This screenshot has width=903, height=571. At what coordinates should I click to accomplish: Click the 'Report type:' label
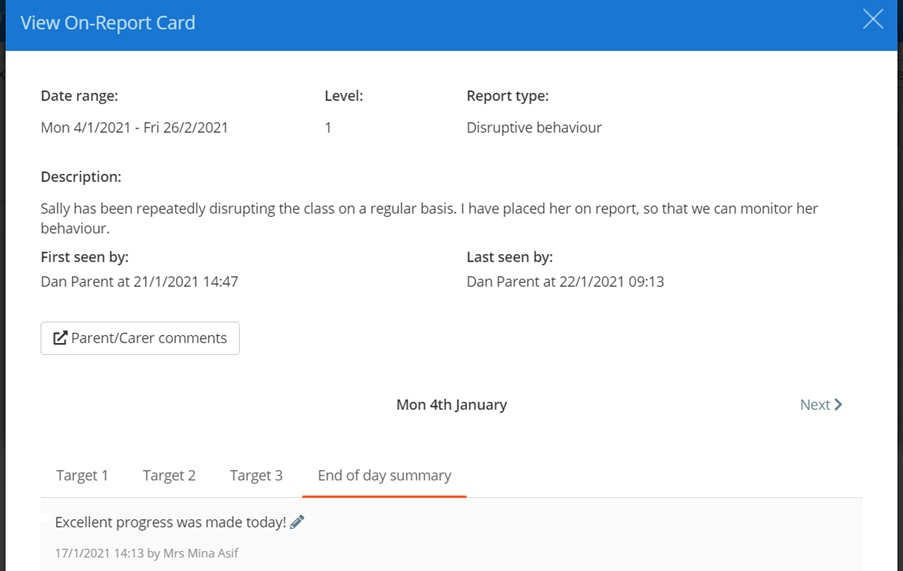[x=507, y=96]
